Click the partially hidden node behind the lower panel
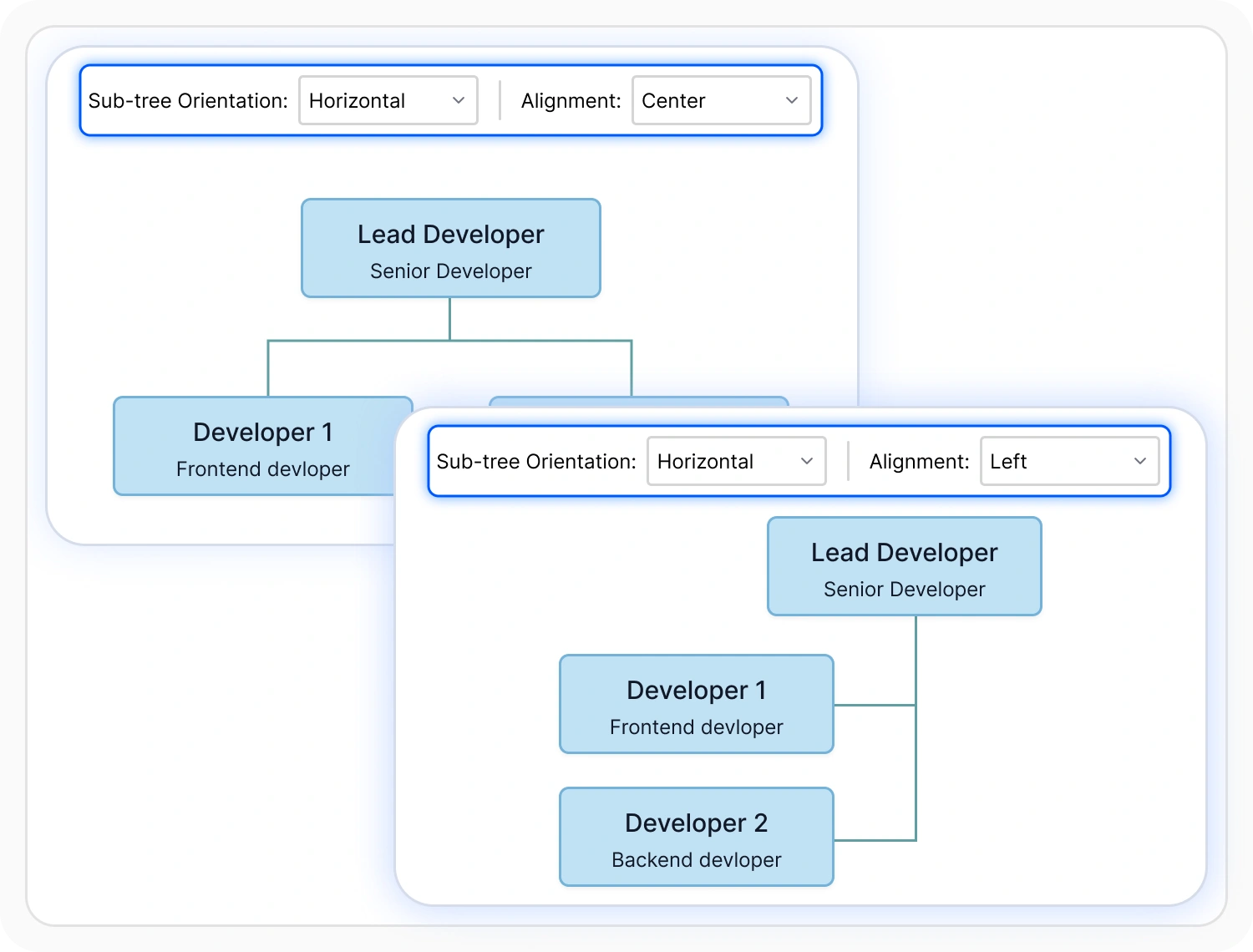Image resolution: width=1253 pixels, height=952 pixels. 639,403
